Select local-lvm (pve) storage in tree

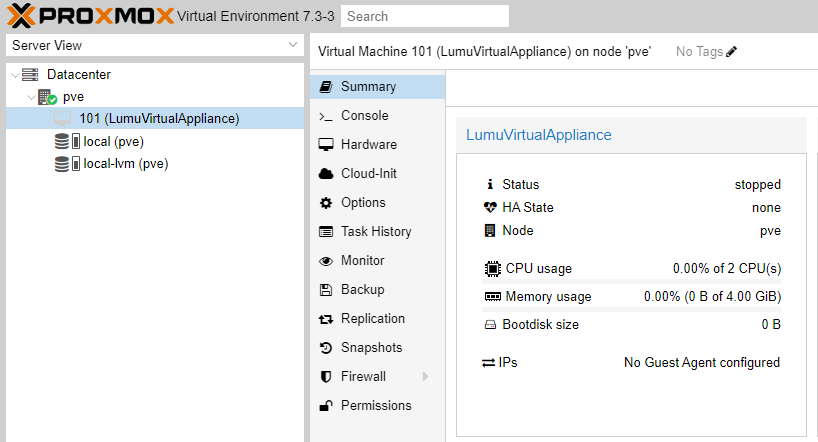(x=125, y=164)
